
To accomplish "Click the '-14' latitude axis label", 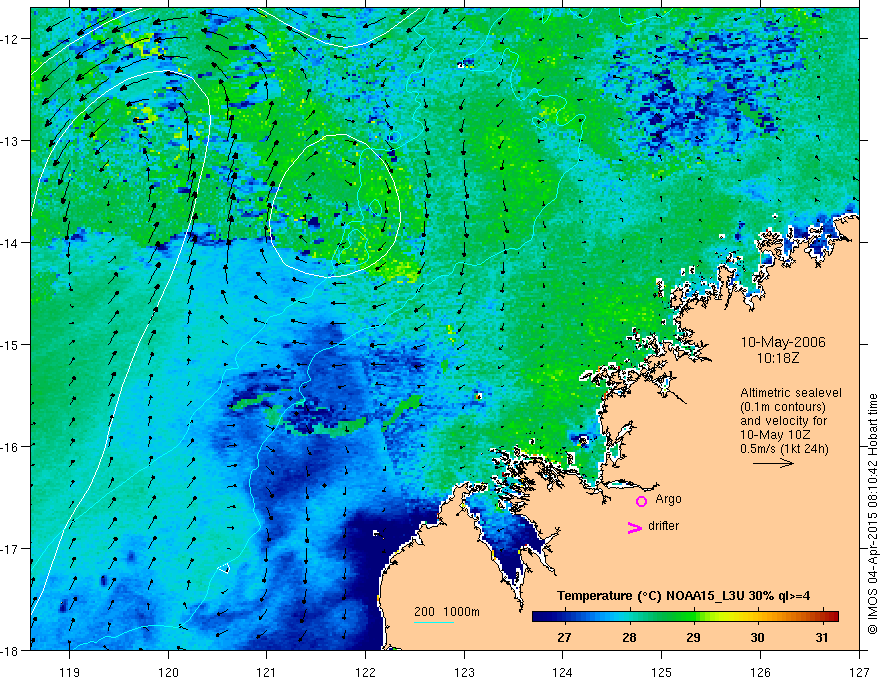I will (x=10, y=243).
